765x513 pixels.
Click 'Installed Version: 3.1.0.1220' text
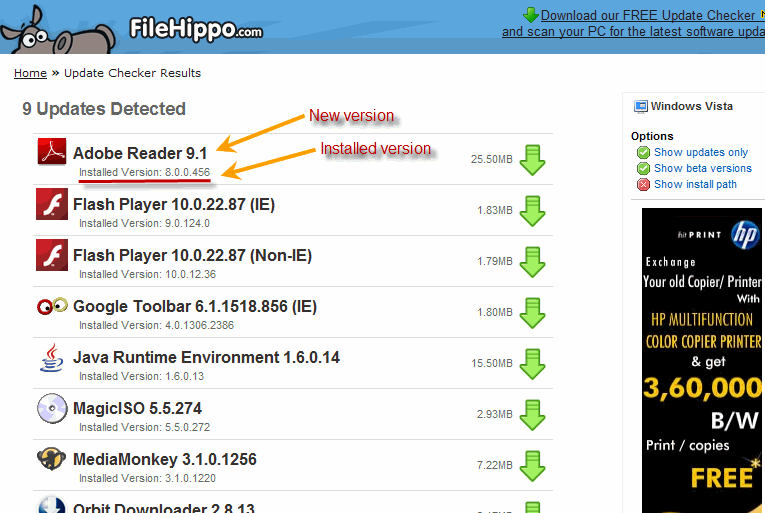click(x=147, y=478)
